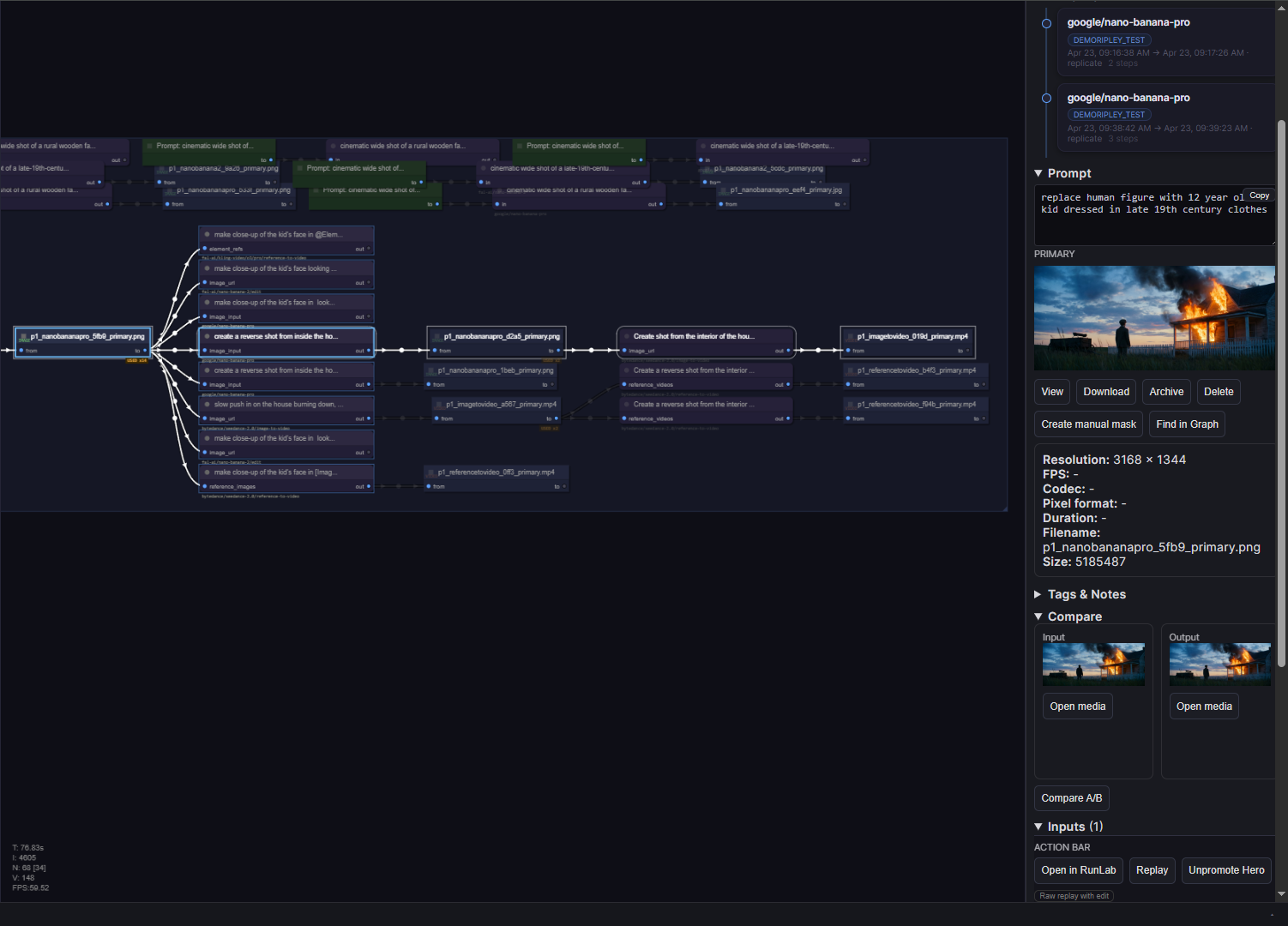
Task: Click DEMORIPLEY_TEST tag on 2 steps run
Action: (1109, 40)
